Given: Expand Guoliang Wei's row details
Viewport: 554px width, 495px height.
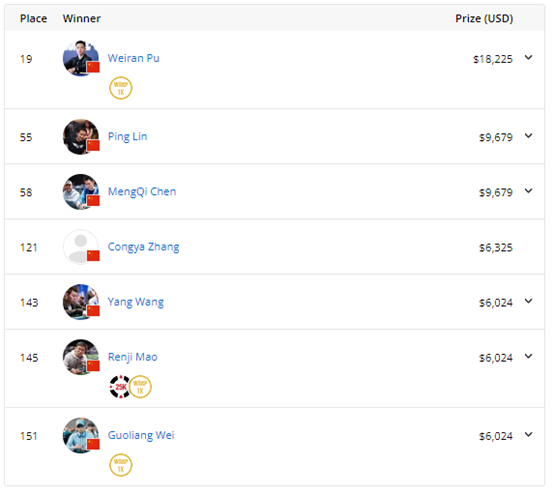Looking at the screenshot, I should click(x=528, y=435).
